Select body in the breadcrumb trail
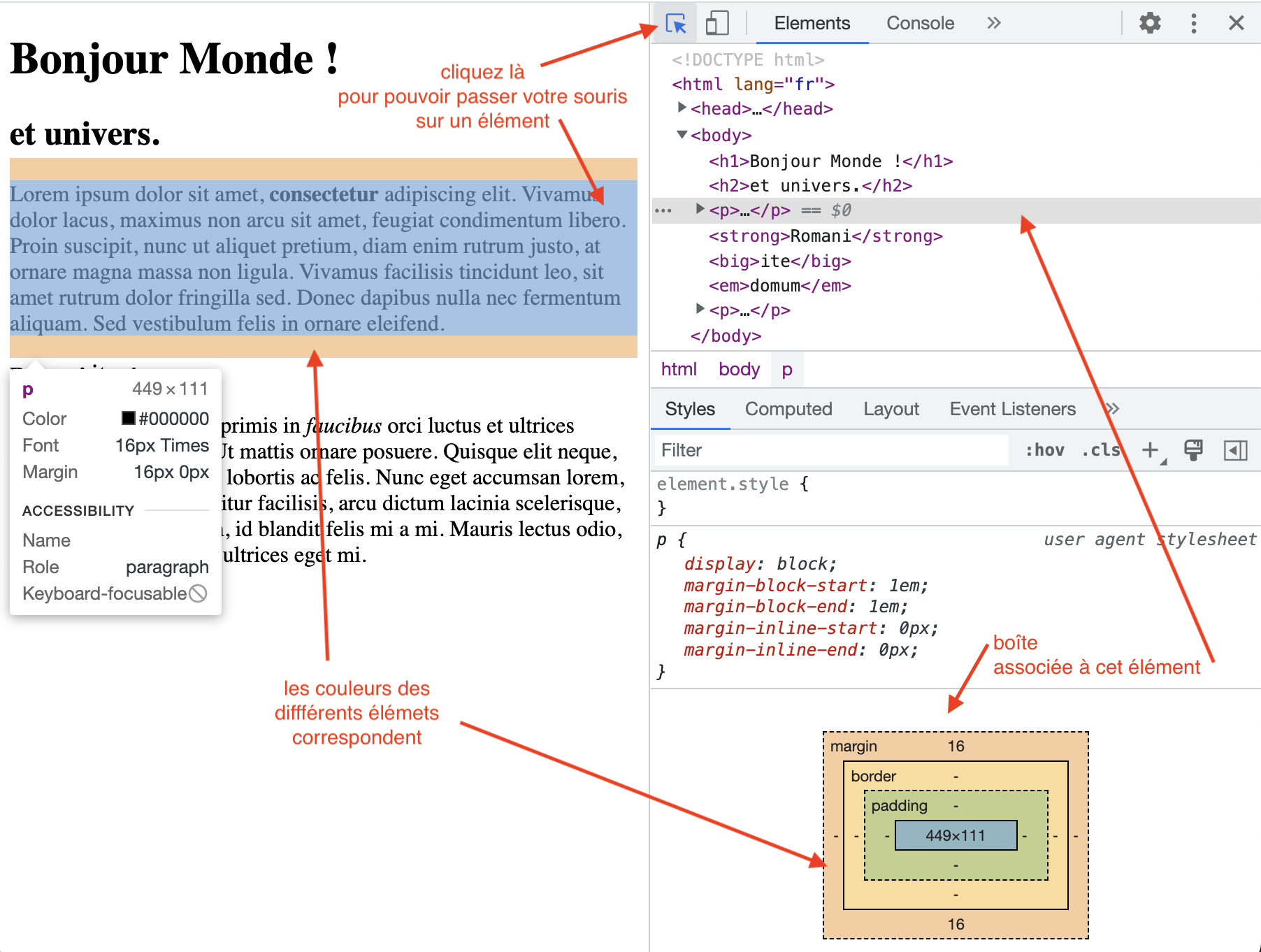This screenshot has width=1261, height=952. click(739, 370)
